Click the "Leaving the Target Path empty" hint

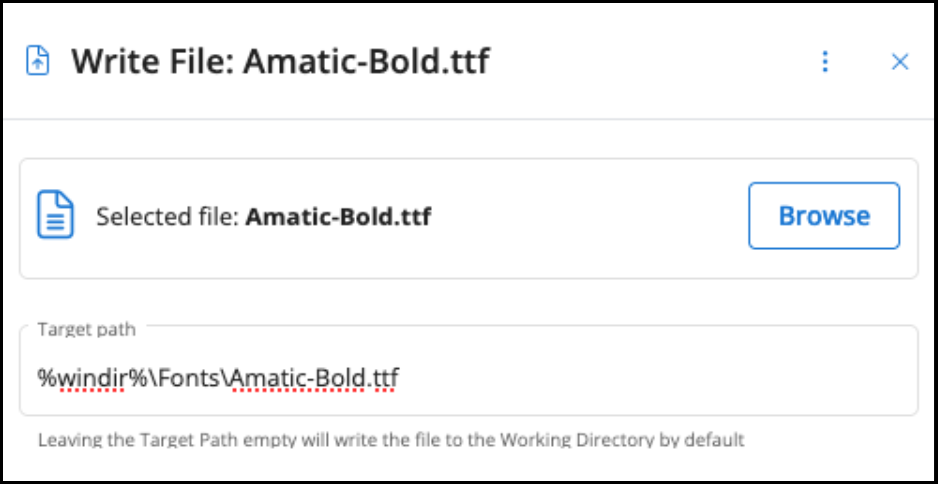point(171,440)
